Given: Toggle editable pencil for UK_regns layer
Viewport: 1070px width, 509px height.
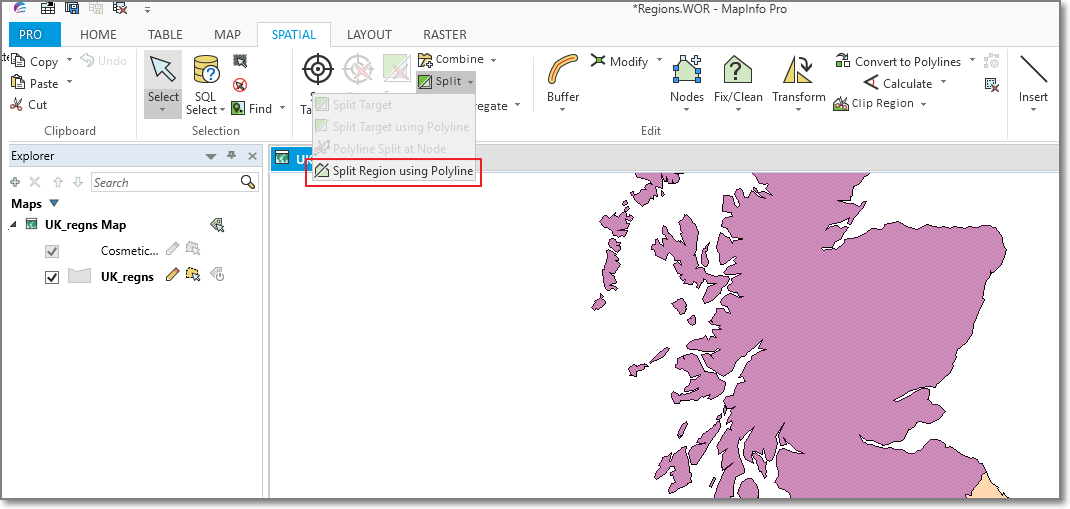Looking at the screenshot, I should (172, 276).
